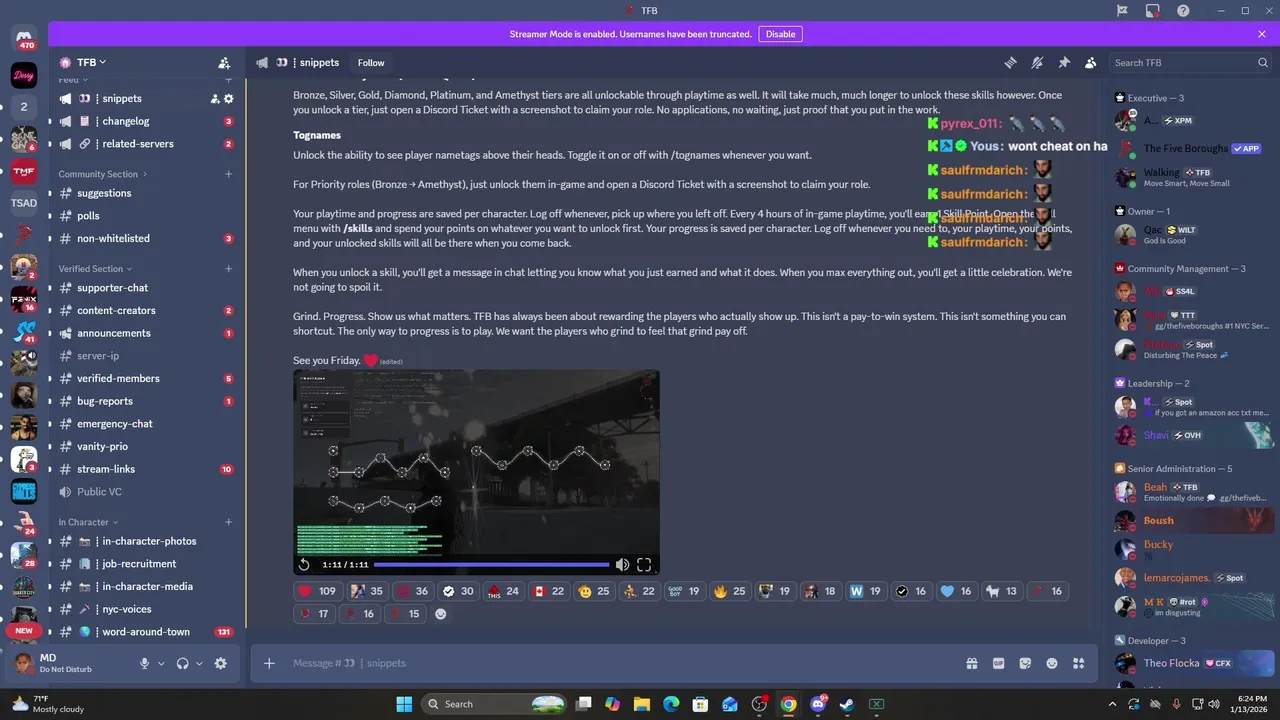The image size is (1280, 720).
Task: Open the emoji picker in message bar
Action: pyautogui.click(x=1052, y=663)
